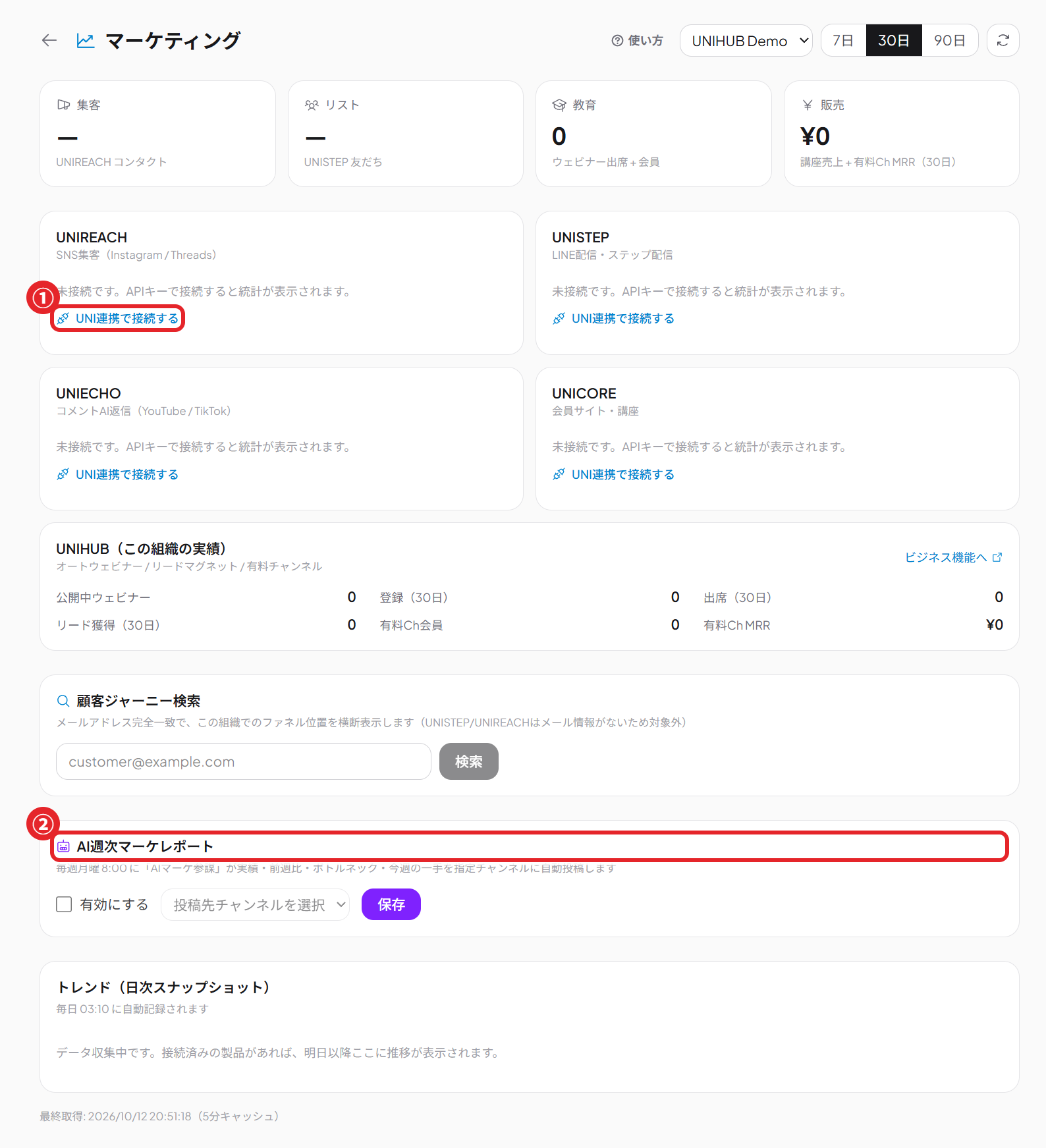Click the 検索 button
This screenshot has height=1148, width=1046.
(469, 761)
